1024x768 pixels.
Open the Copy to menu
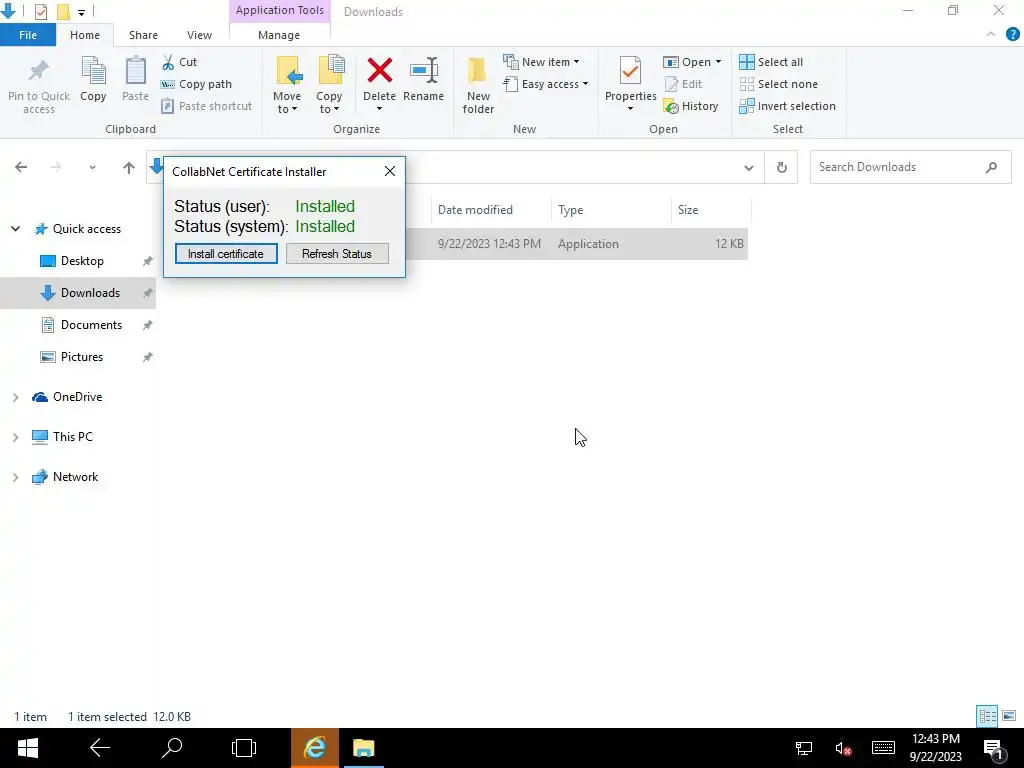tap(329, 86)
